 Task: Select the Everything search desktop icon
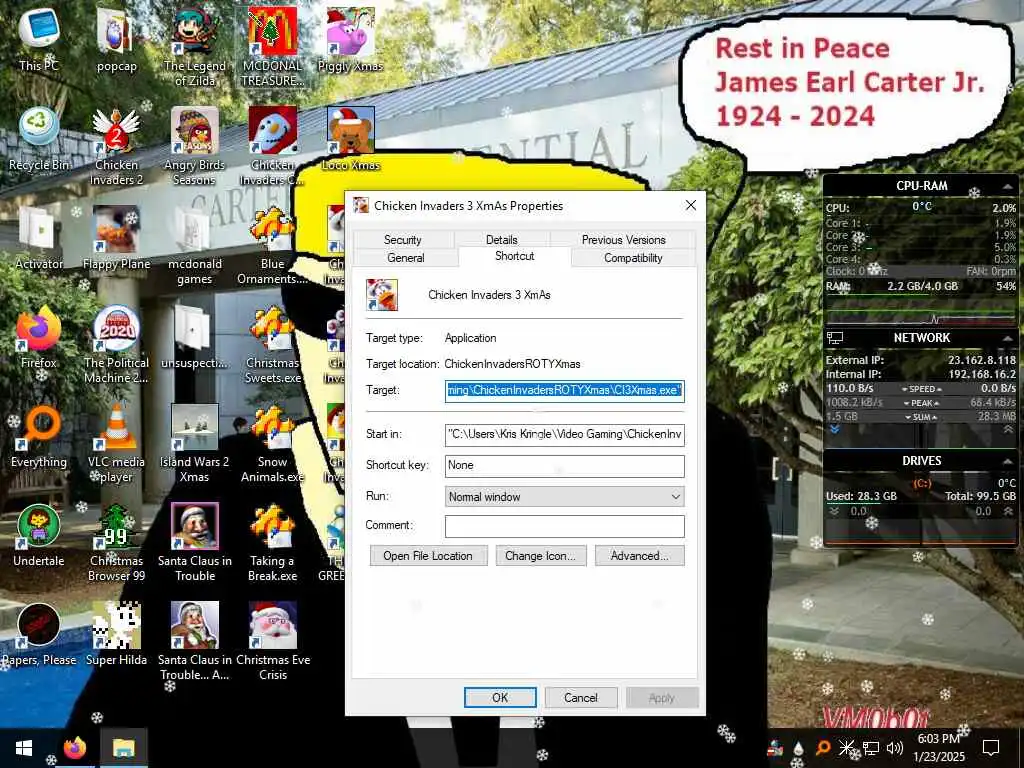[x=39, y=436]
